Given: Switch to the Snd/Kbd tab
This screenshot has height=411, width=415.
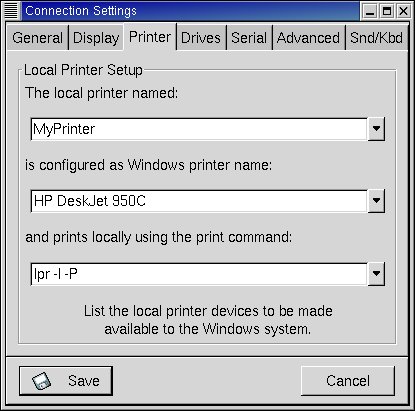Looking at the screenshot, I should (376, 38).
